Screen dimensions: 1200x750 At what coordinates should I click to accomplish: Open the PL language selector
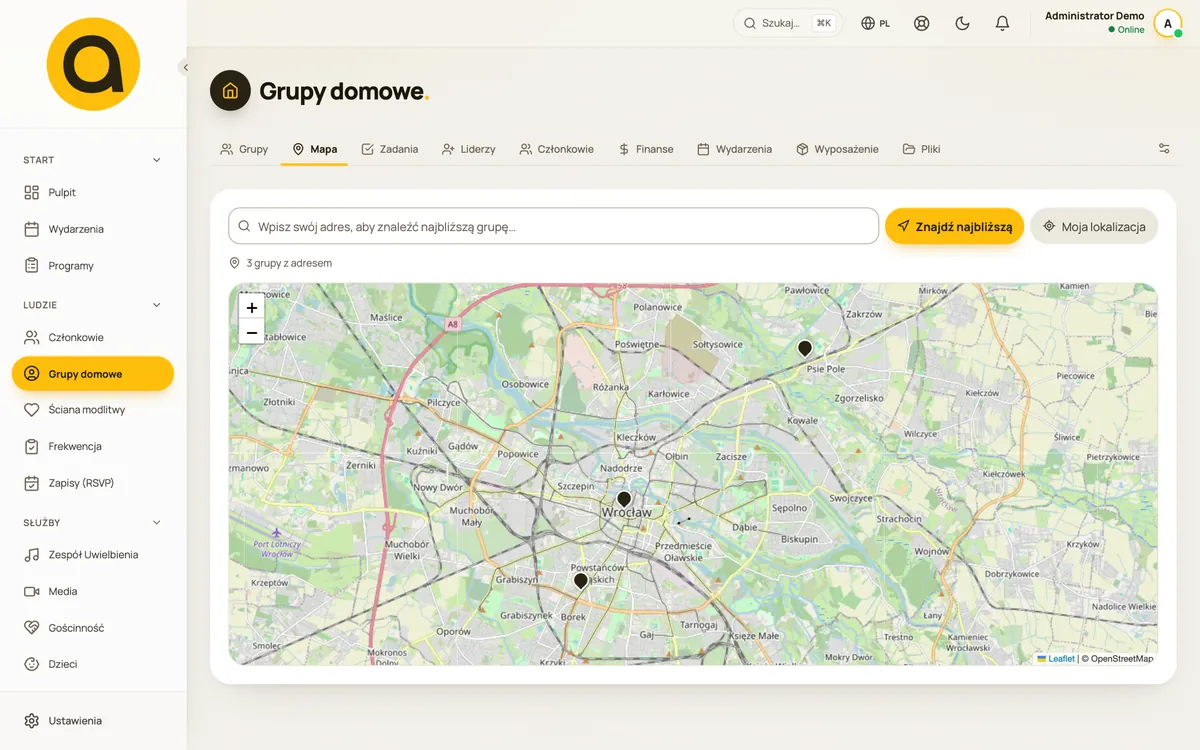click(x=876, y=23)
